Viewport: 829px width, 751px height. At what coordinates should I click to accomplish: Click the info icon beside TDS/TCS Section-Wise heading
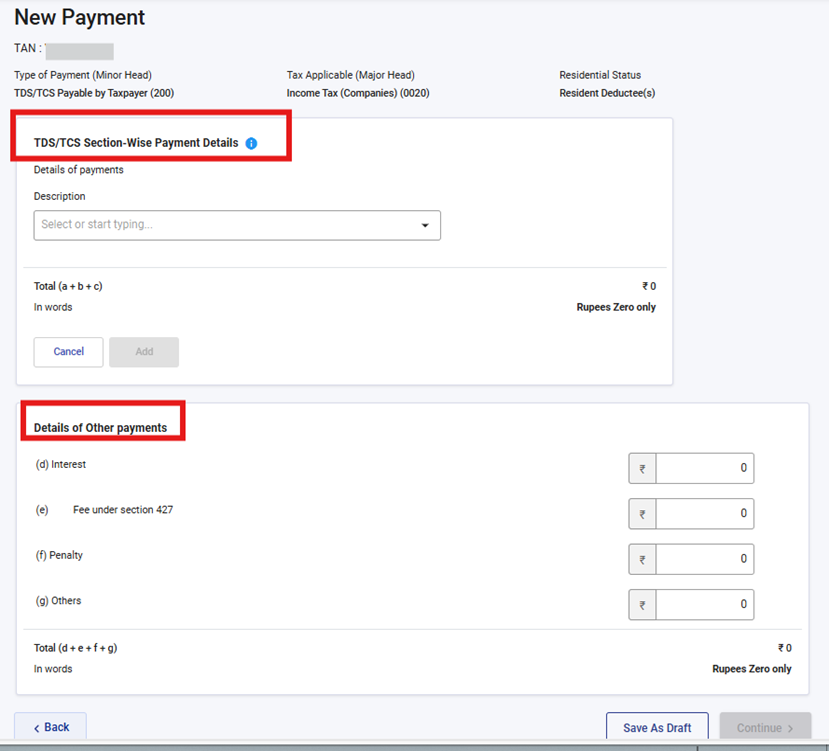(251, 143)
